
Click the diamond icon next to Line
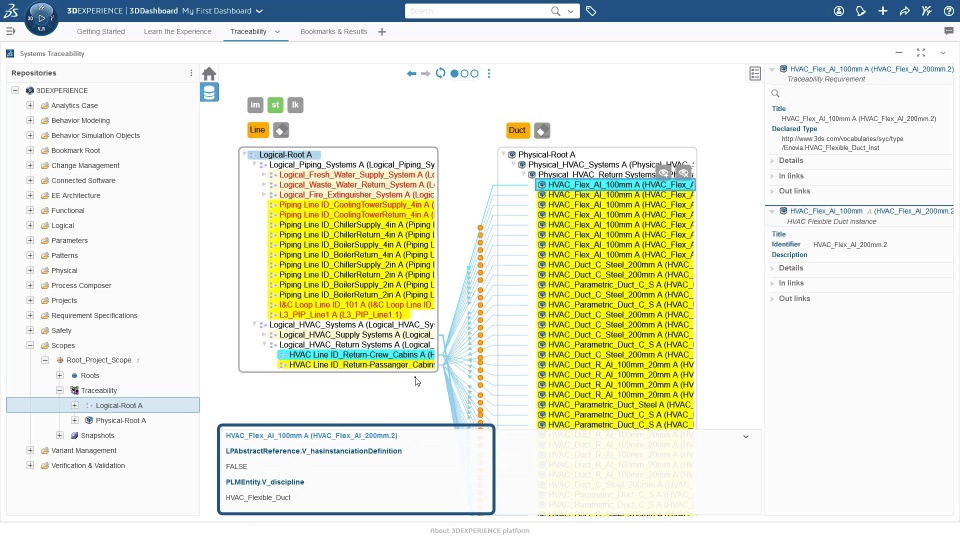(x=281, y=130)
